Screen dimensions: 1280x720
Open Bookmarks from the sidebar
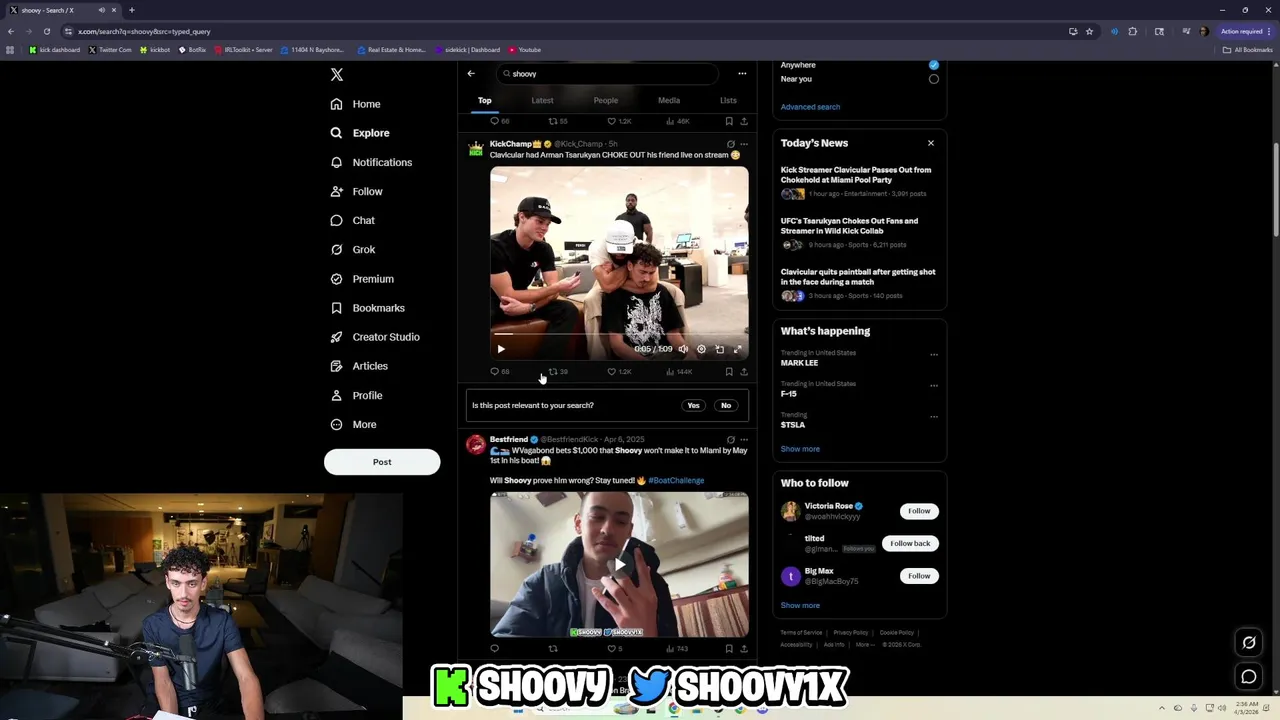click(367, 308)
